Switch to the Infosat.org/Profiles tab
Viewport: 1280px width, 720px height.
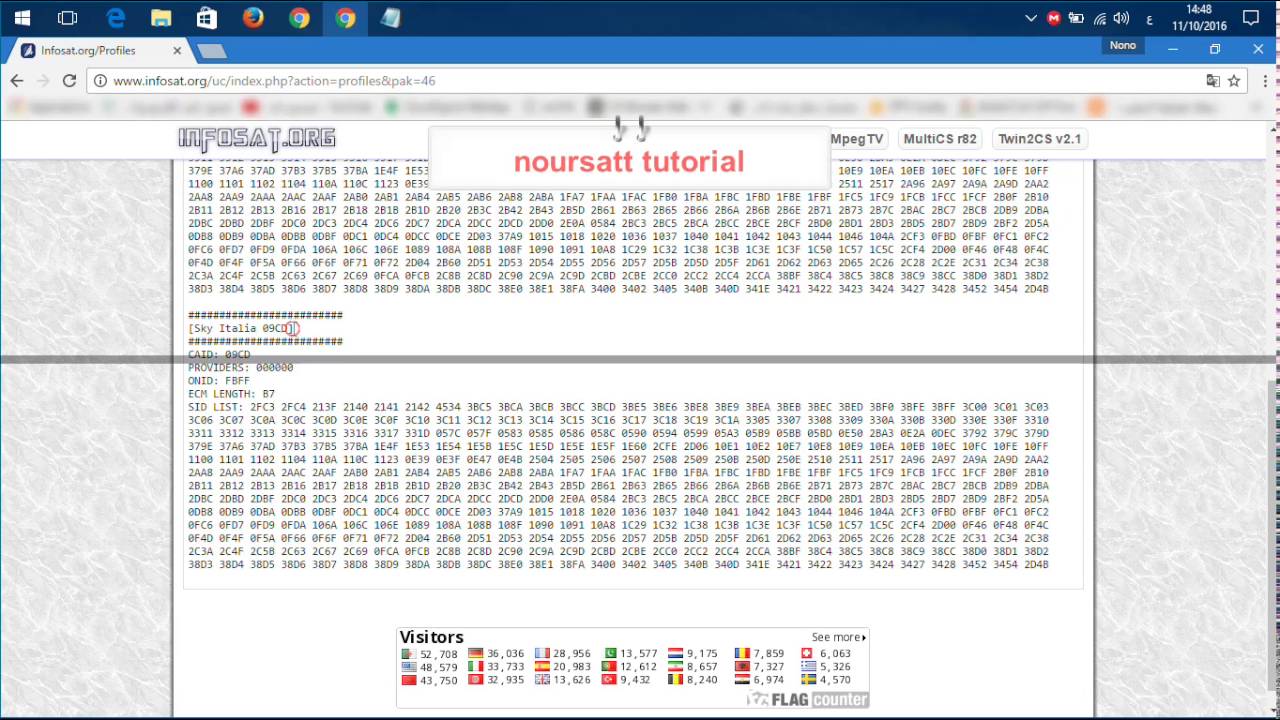point(95,51)
